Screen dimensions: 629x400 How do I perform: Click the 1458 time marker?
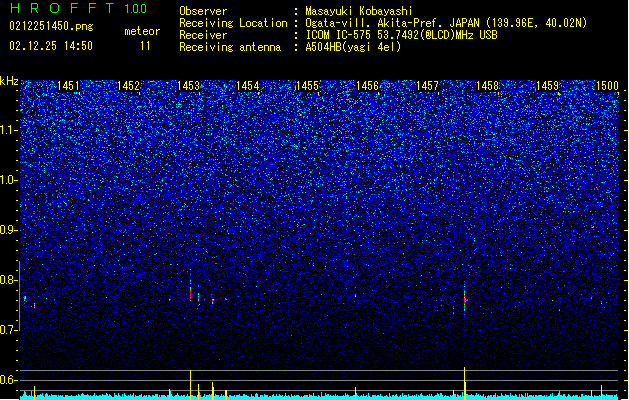tap(487, 86)
